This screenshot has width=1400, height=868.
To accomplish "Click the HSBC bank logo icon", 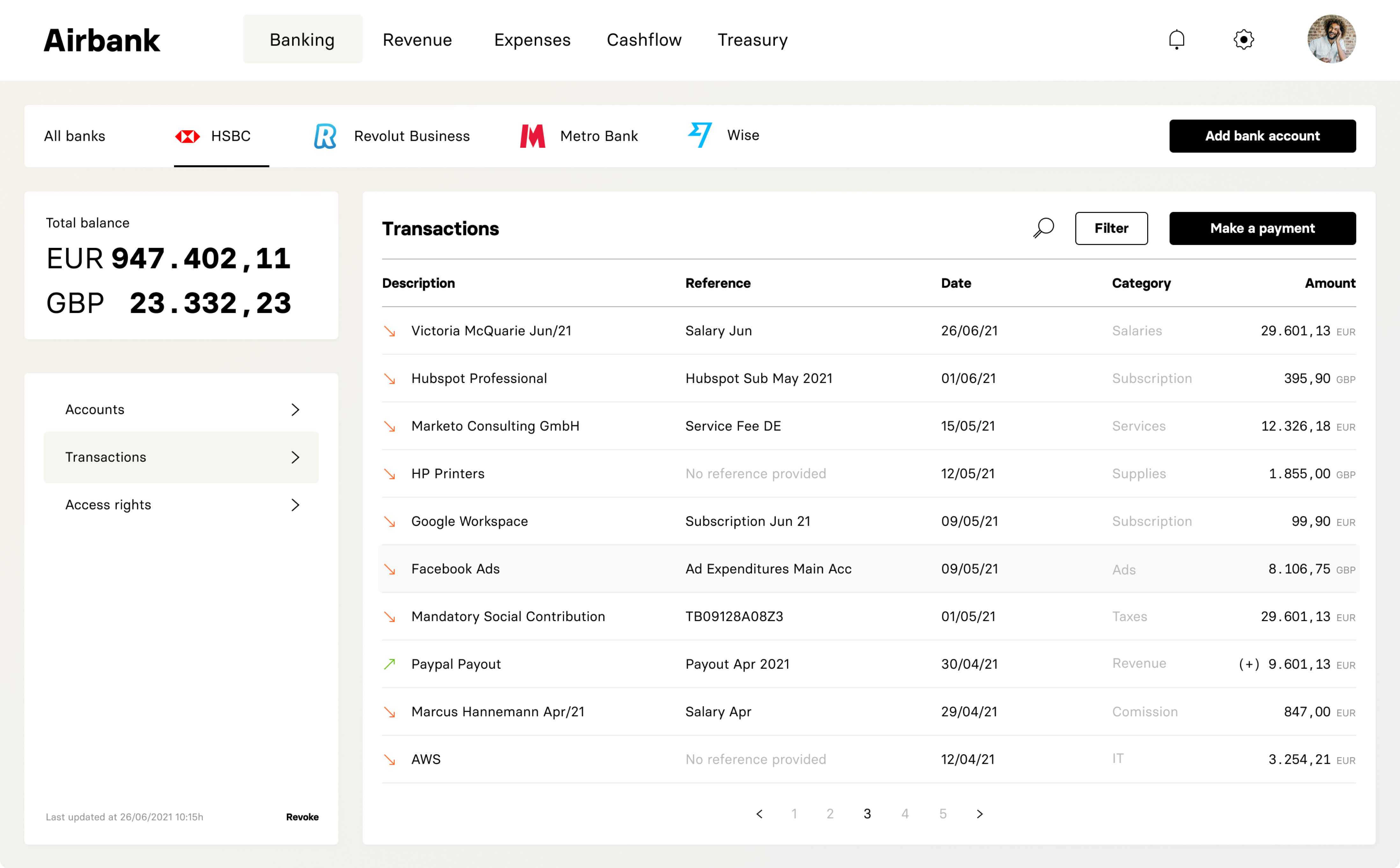I will tap(187, 136).
